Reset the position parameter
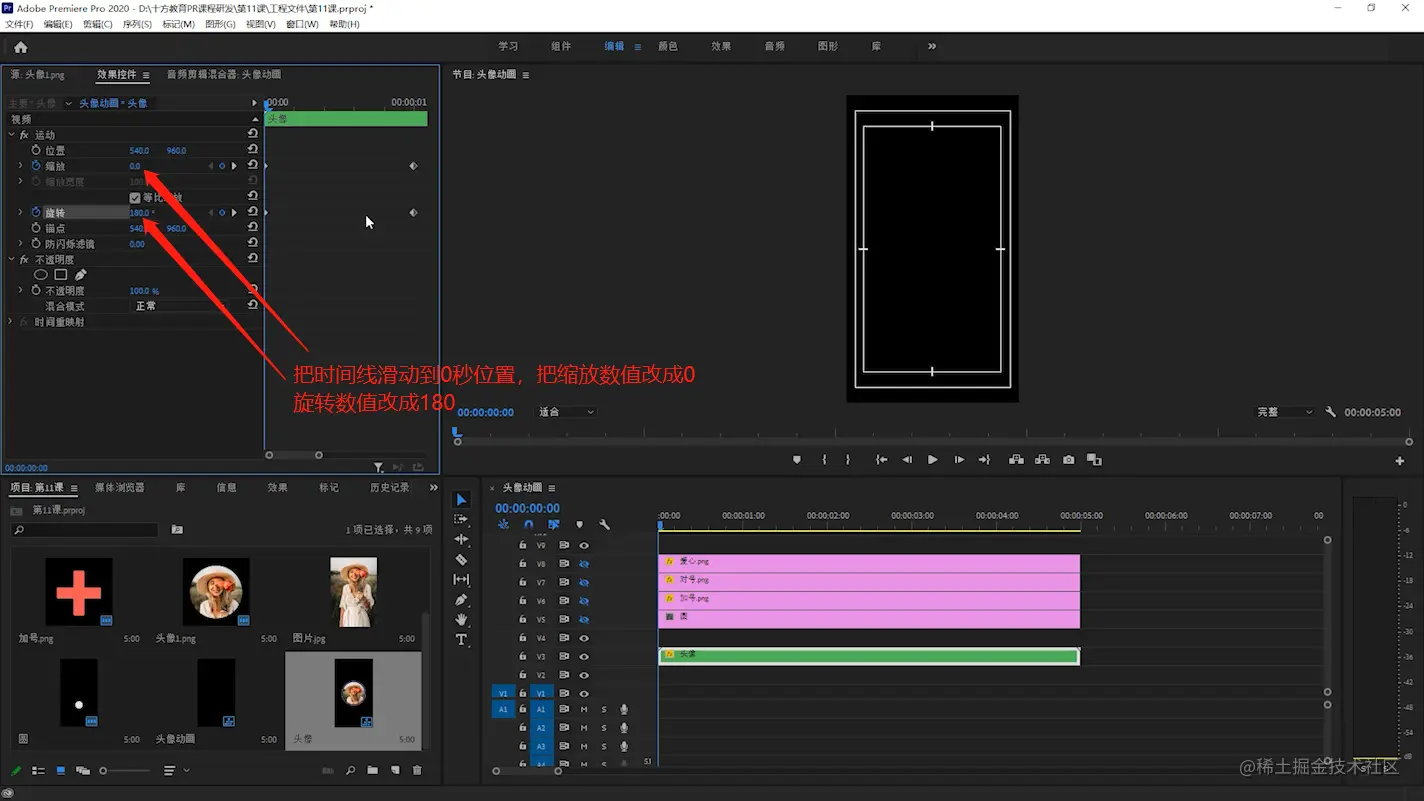The image size is (1424, 801). click(252, 150)
